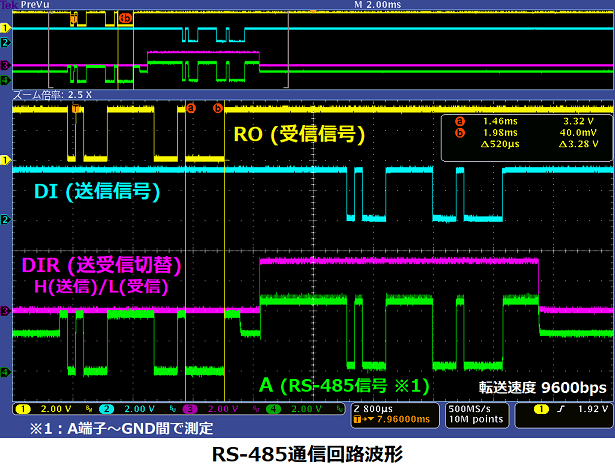The image size is (615, 468).
Task: Click the 40.0mV cursor b voltage
Action: pyautogui.click(x=578, y=133)
